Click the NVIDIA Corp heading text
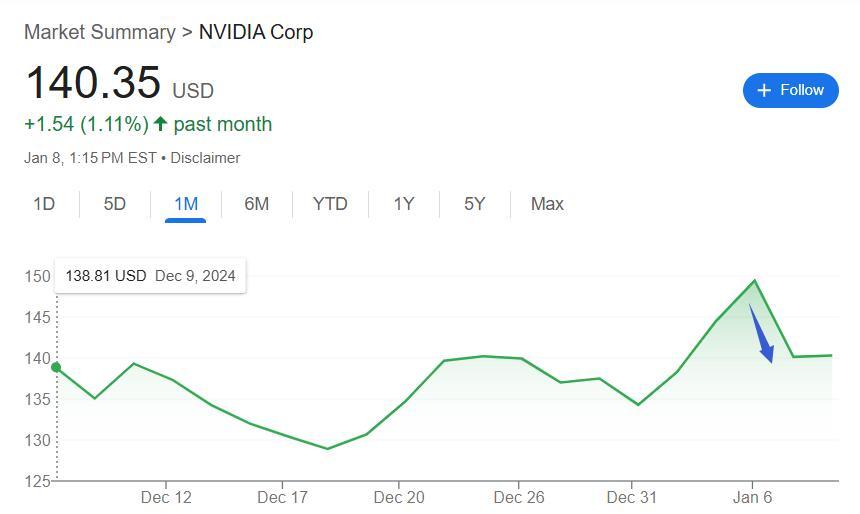This screenshot has width=860, height=514. tap(256, 32)
